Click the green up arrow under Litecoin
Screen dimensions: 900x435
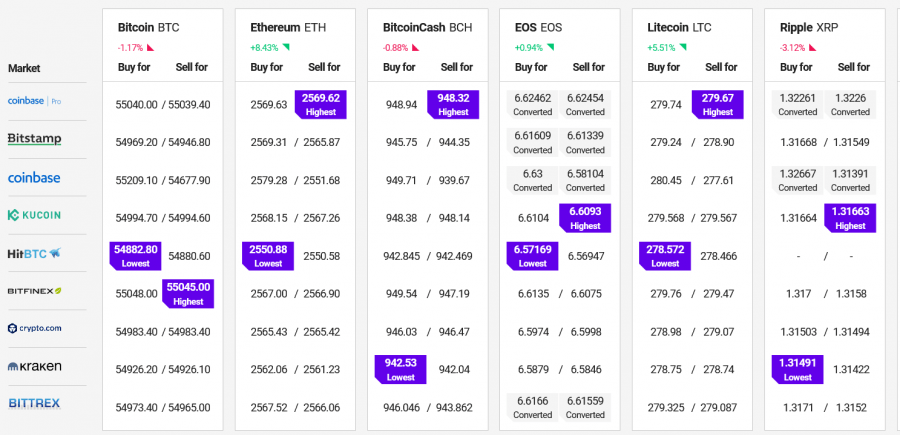[682, 47]
